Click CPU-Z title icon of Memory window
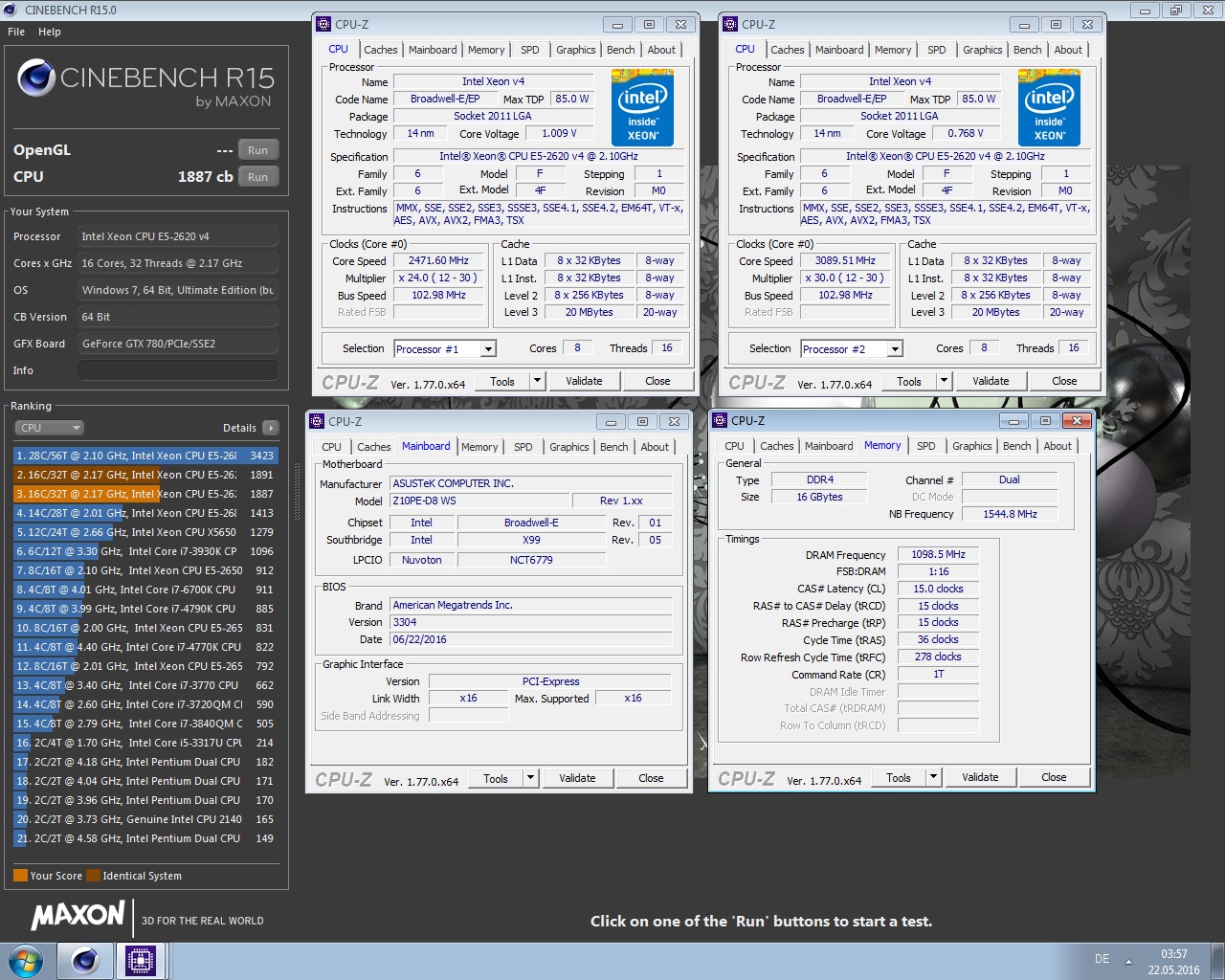Viewport: 1225px width, 980px height. [720, 420]
